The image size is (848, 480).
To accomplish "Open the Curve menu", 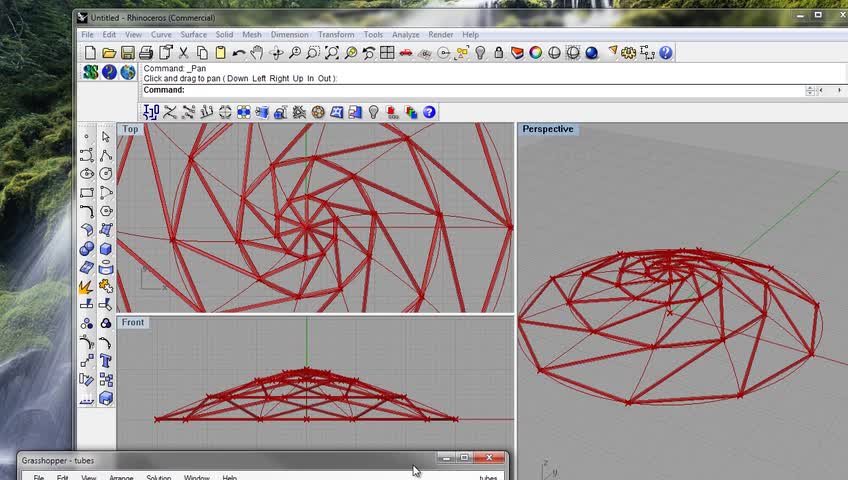I will [x=161, y=35].
